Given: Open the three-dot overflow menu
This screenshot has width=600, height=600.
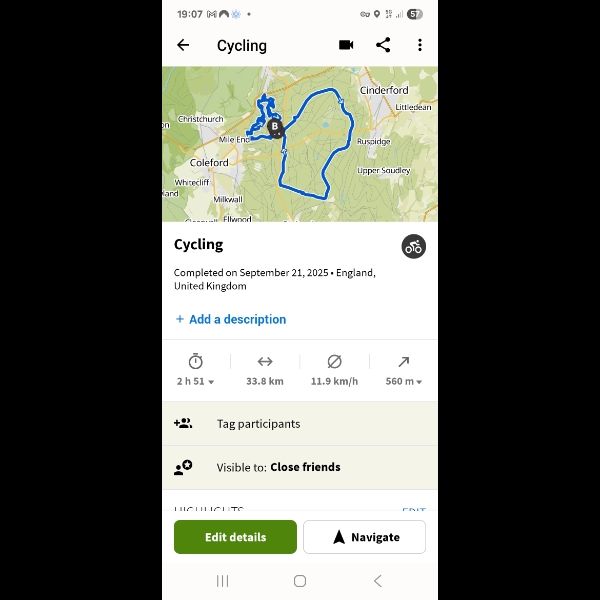Looking at the screenshot, I should 420,45.
